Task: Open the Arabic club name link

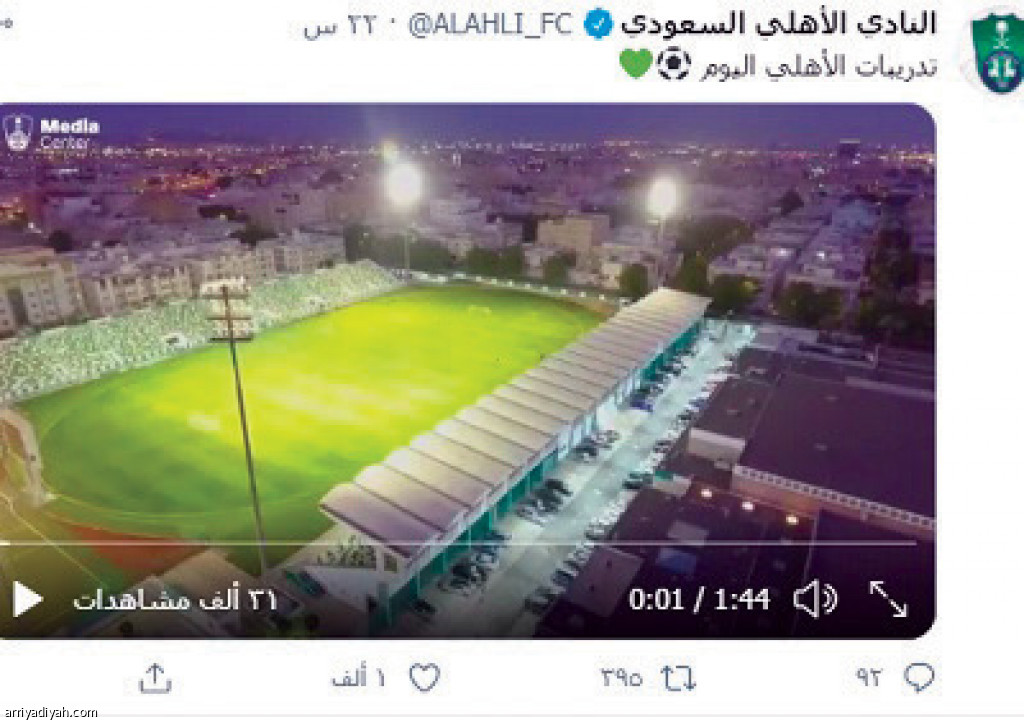Action: pos(778,24)
